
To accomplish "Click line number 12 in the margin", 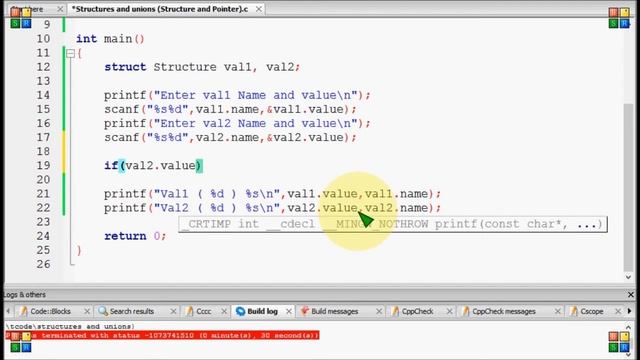I will click(43, 67).
